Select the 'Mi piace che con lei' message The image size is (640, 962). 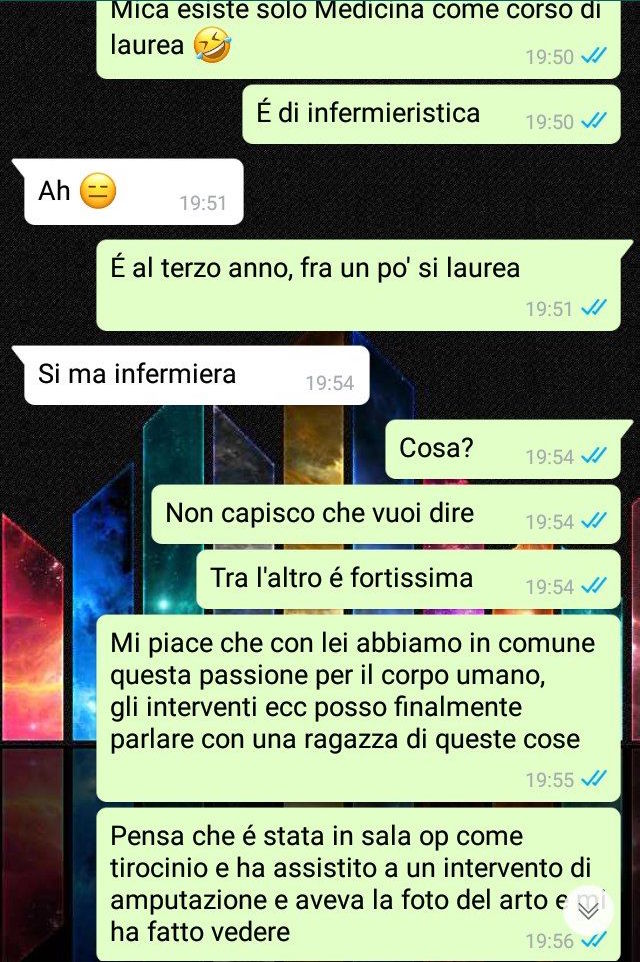click(x=359, y=709)
